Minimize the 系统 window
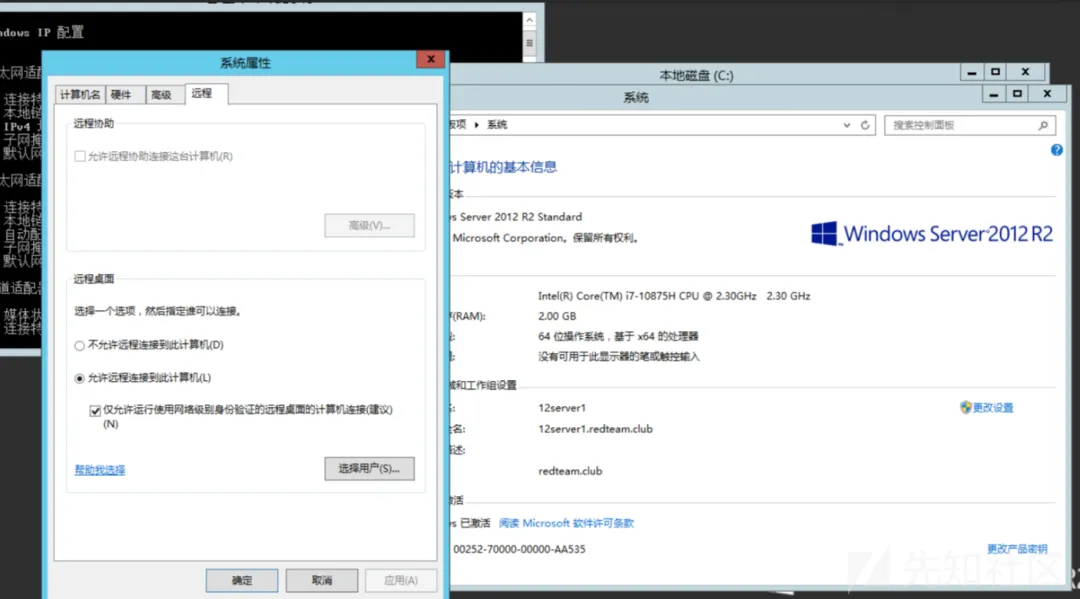Screen dimensions: 1080x599 994,94
